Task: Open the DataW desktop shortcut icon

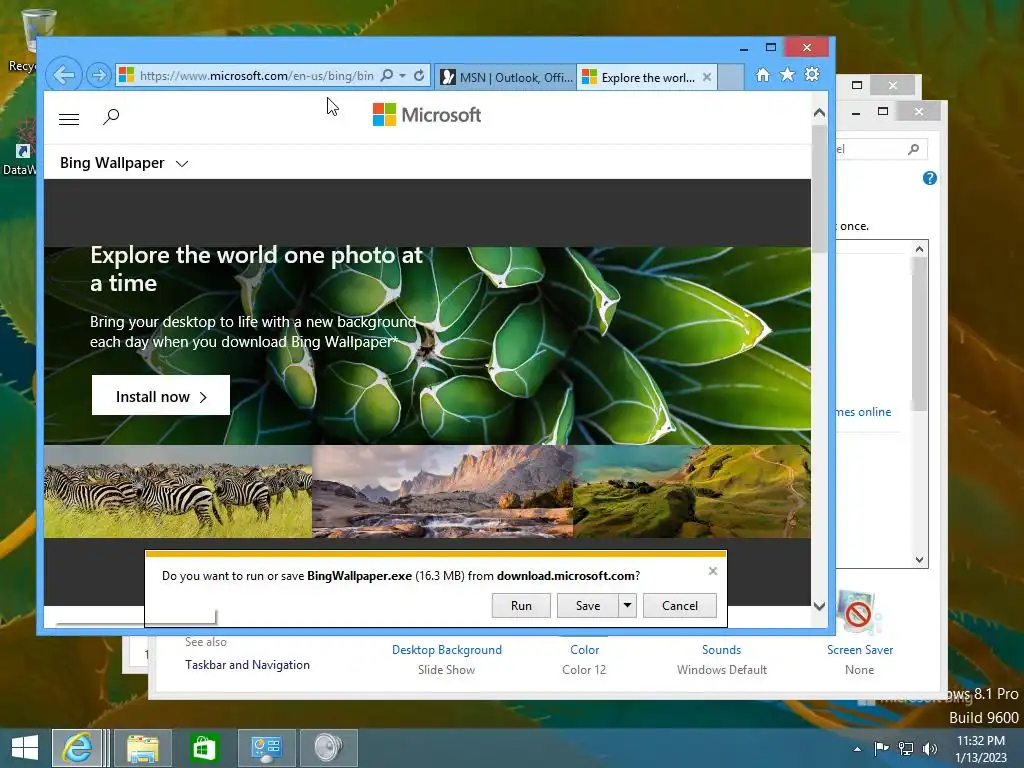Action: click(20, 147)
